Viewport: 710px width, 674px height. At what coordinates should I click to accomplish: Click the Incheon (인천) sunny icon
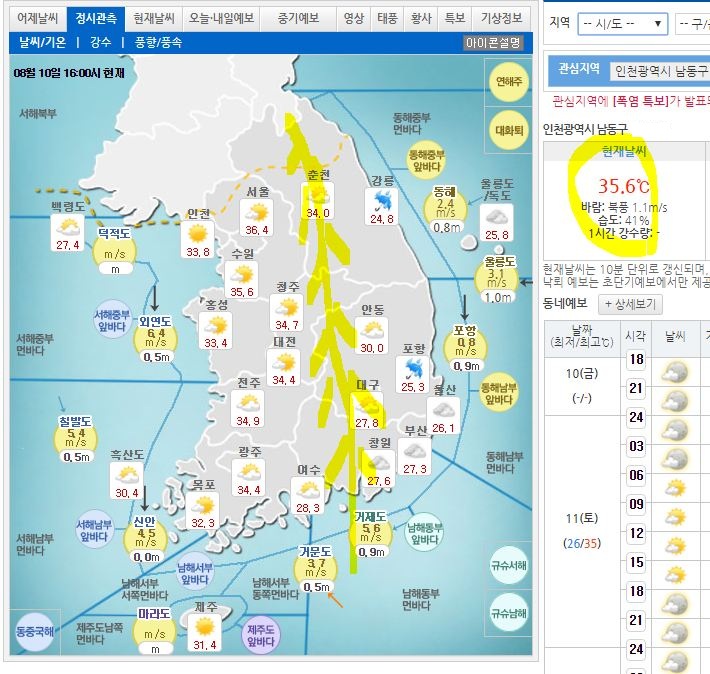[198, 232]
